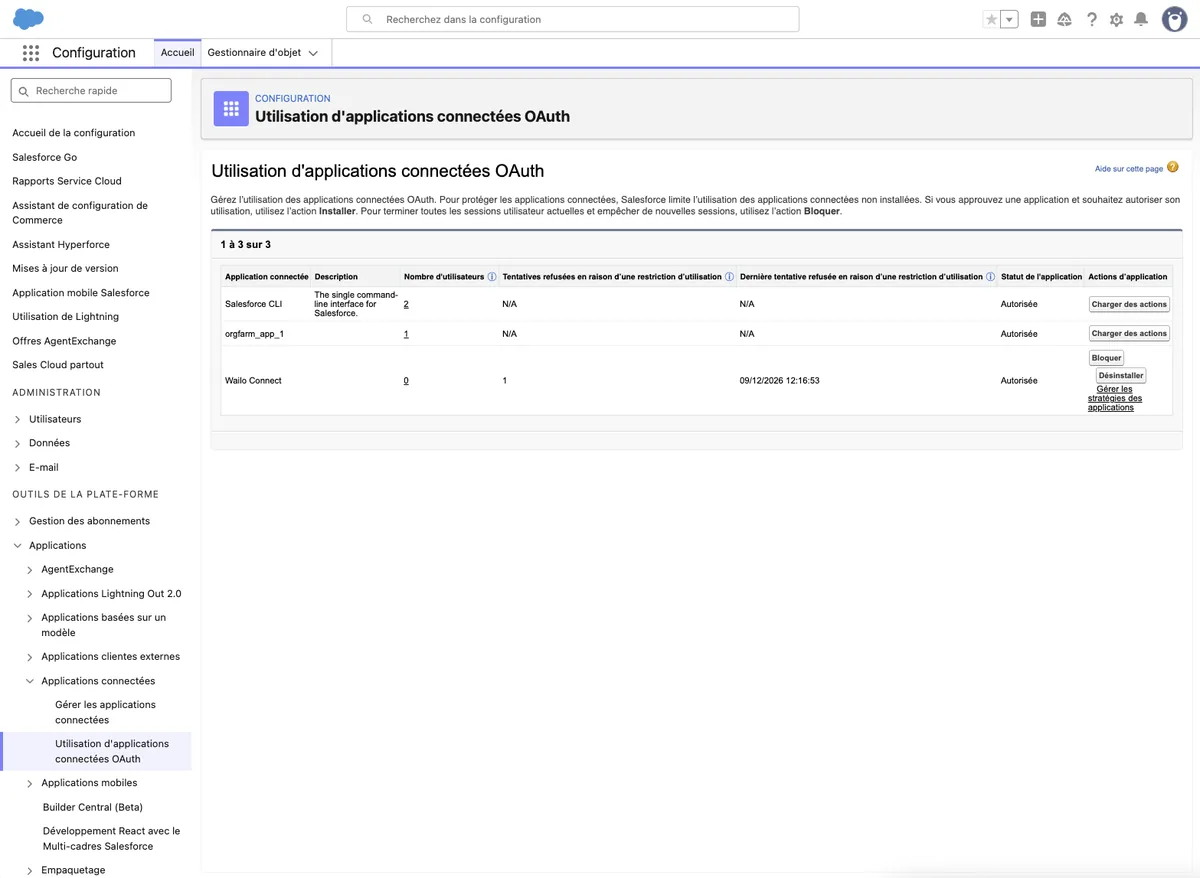This screenshot has height=878, width=1200.
Task: Open Application mobile Salesforce
Action: click(x=81, y=293)
